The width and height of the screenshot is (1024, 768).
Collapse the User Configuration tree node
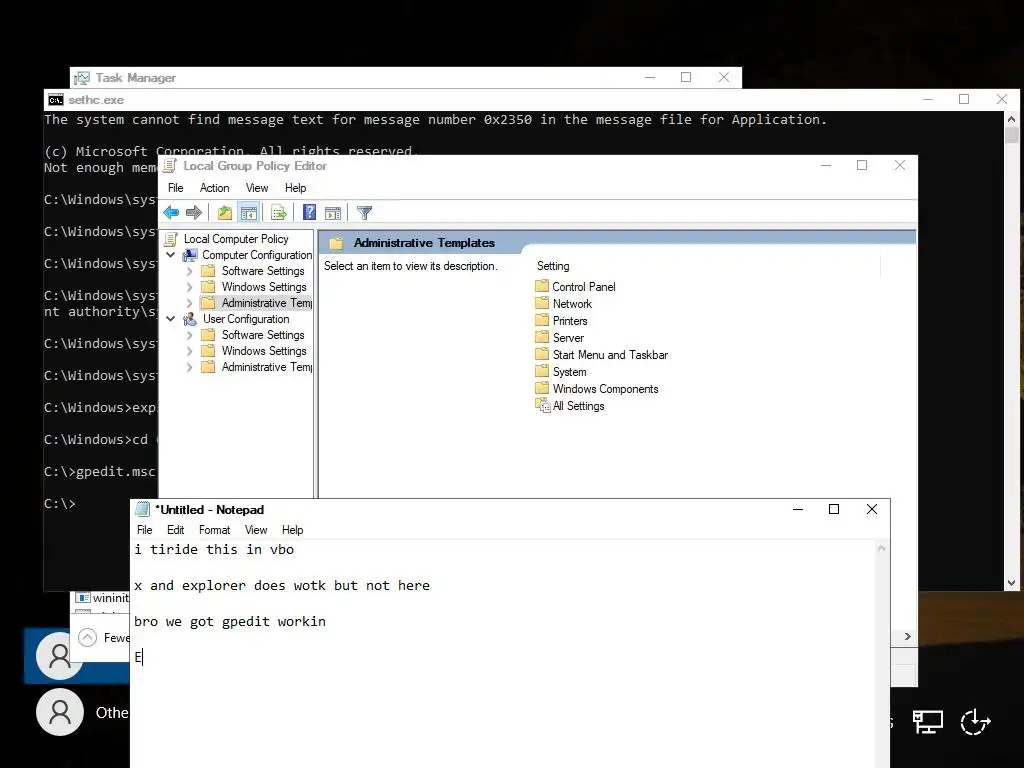point(170,319)
